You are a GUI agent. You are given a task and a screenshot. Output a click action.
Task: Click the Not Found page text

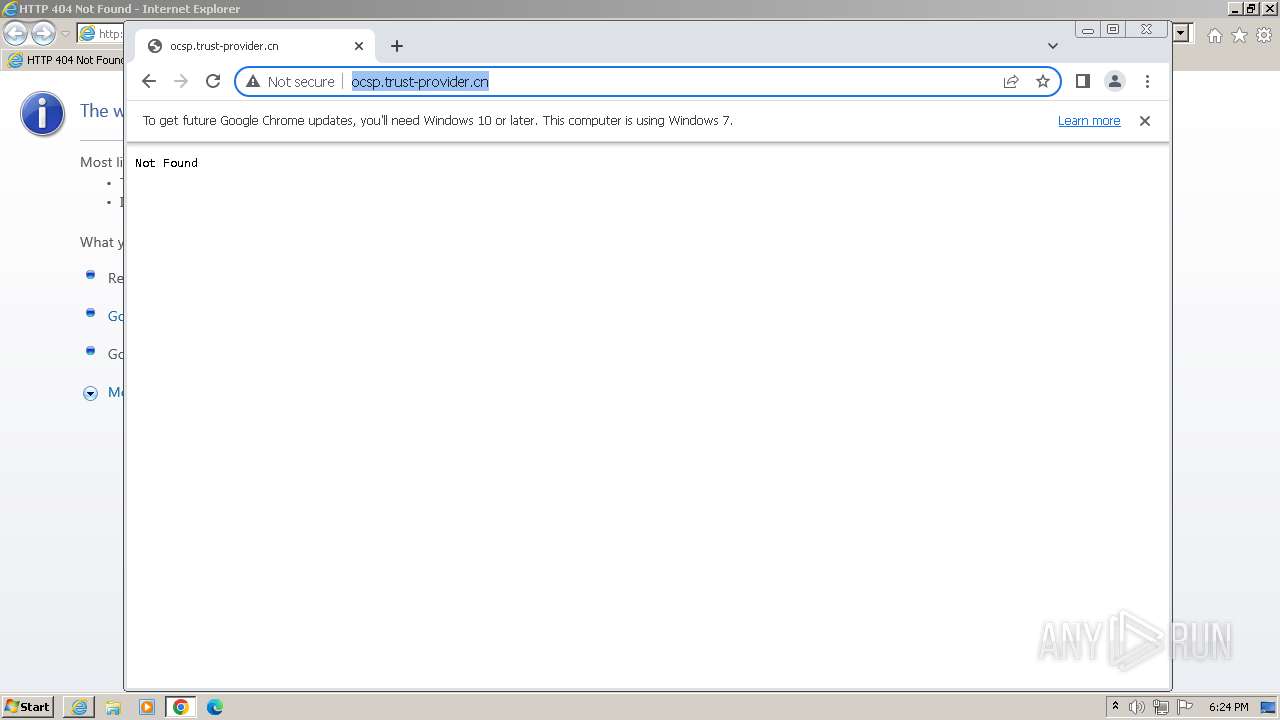(166, 163)
